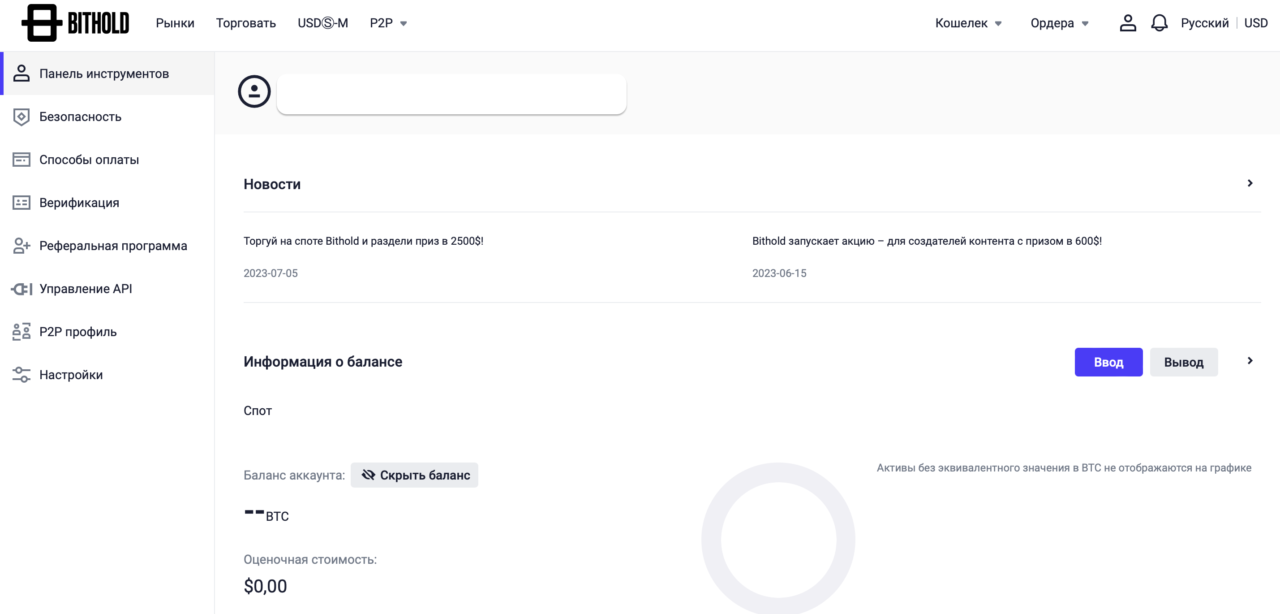Click the Ввод deposit button

(1108, 362)
